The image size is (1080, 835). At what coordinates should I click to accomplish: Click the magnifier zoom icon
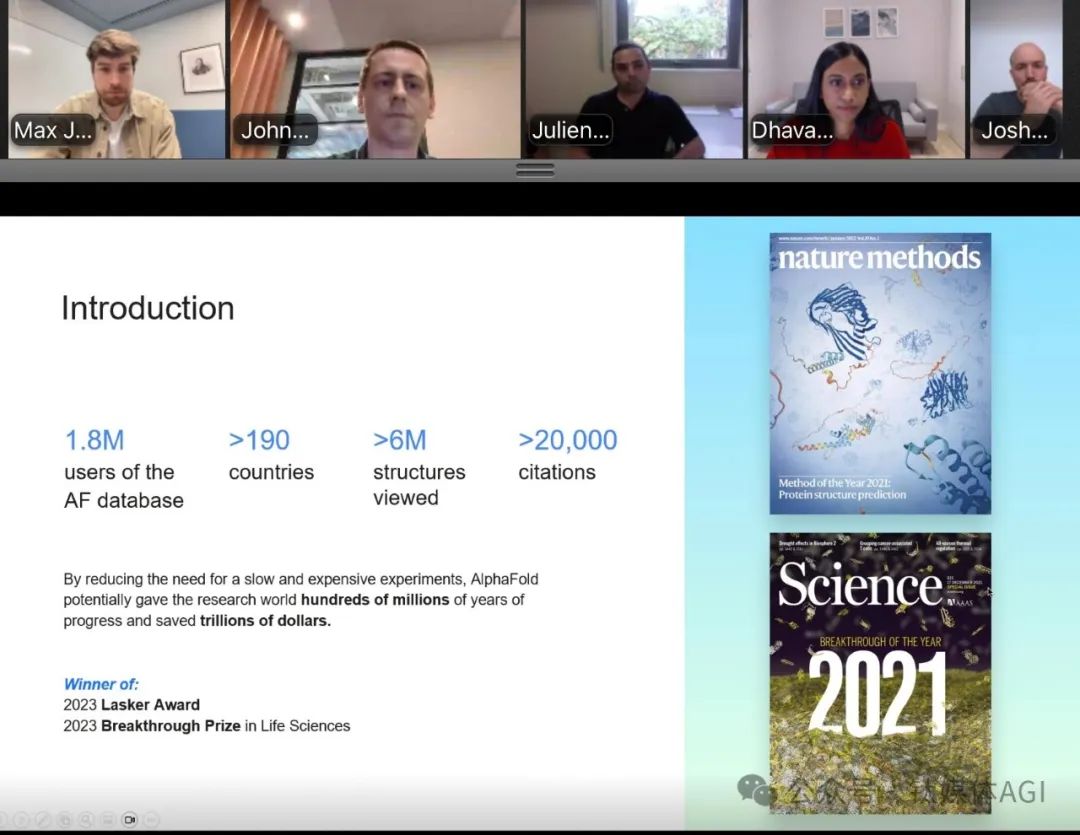coord(86,820)
